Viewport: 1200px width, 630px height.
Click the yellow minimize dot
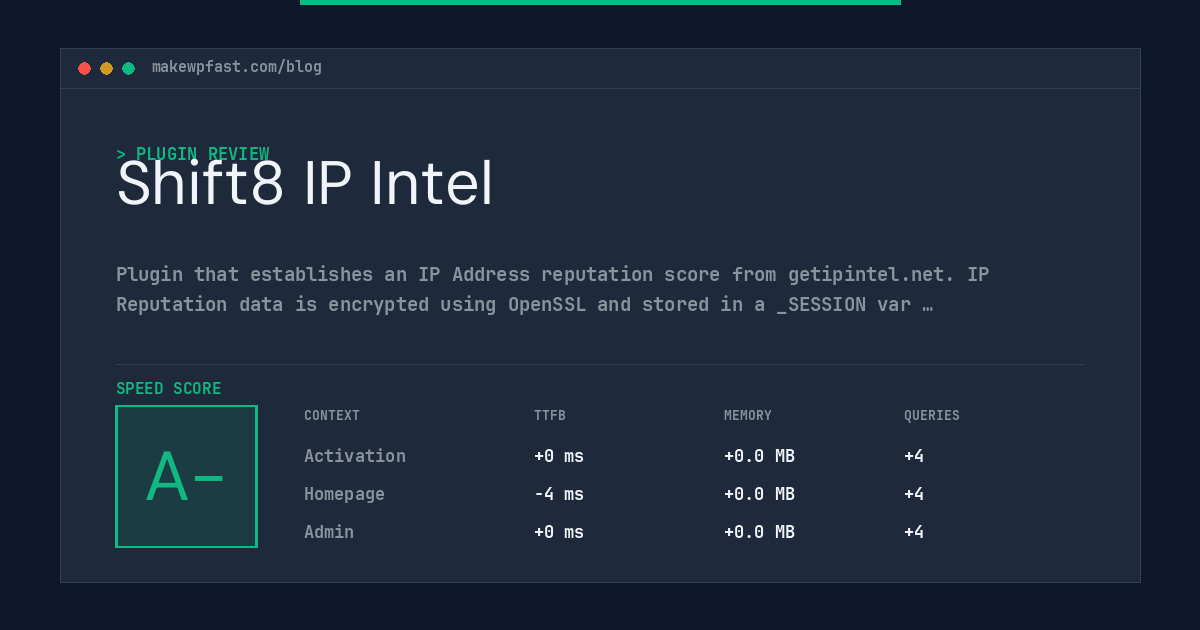[x=106, y=68]
